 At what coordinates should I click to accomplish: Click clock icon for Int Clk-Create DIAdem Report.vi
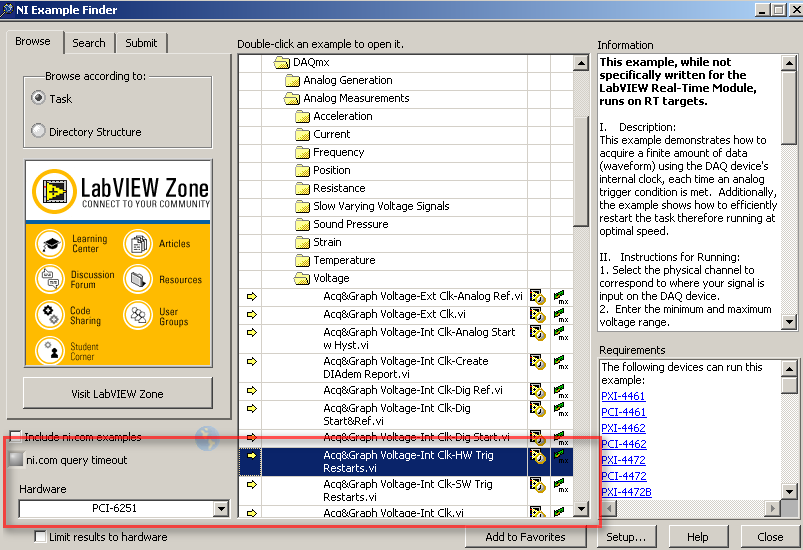coord(537,362)
